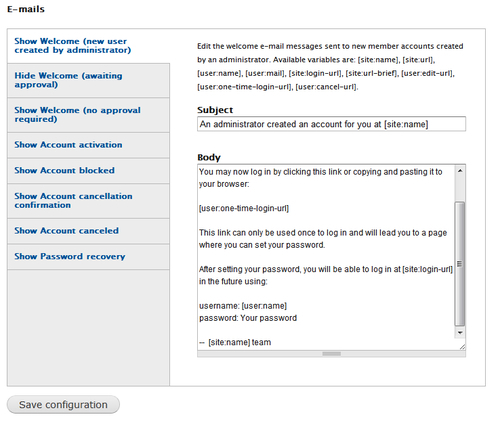Click the Body scrollbar up arrow
This screenshot has width=500, height=421.
point(460,171)
